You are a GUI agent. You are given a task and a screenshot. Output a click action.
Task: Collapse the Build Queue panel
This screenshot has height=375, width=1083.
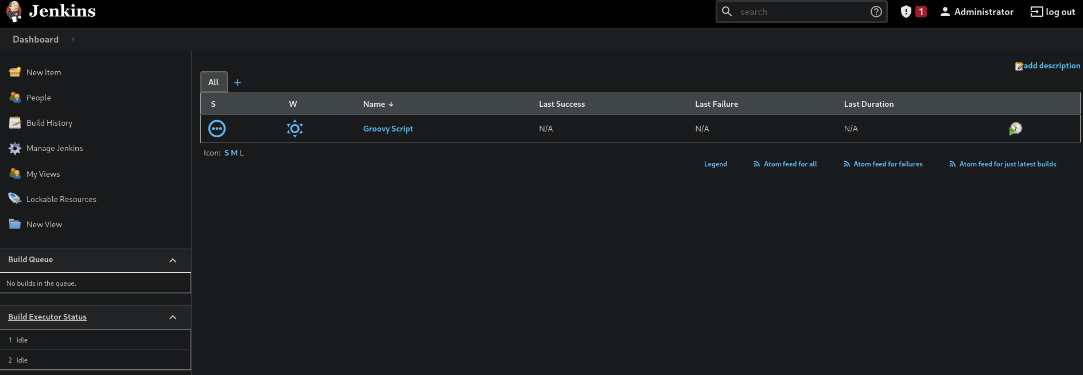(173, 260)
